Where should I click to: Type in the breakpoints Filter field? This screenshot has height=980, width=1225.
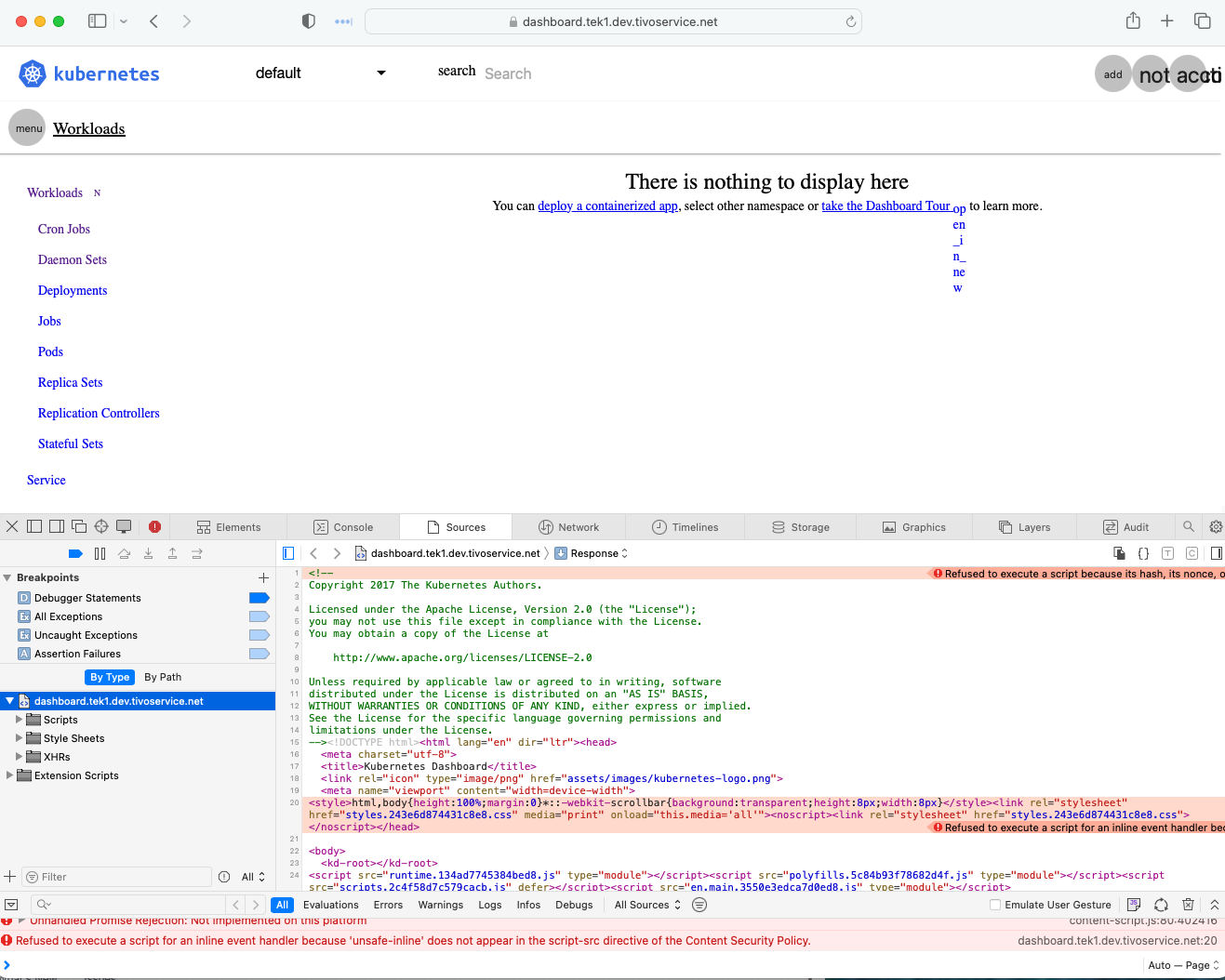(x=116, y=876)
